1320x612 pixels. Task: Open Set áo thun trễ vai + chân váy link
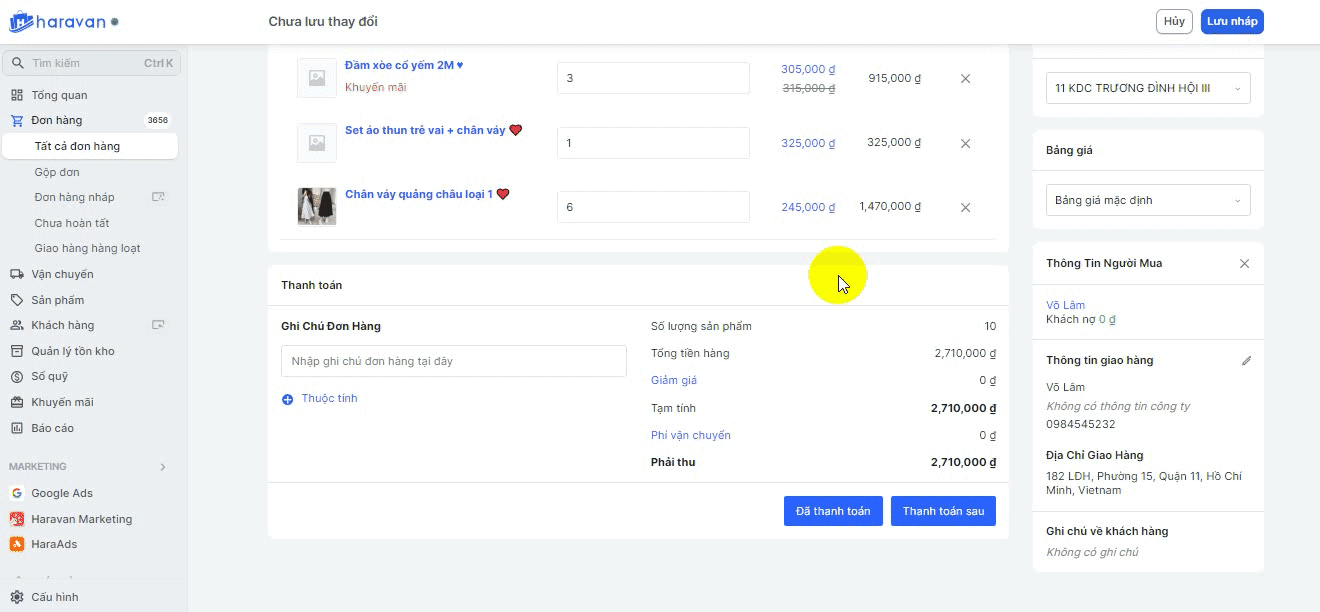click(x=434, y=130)
